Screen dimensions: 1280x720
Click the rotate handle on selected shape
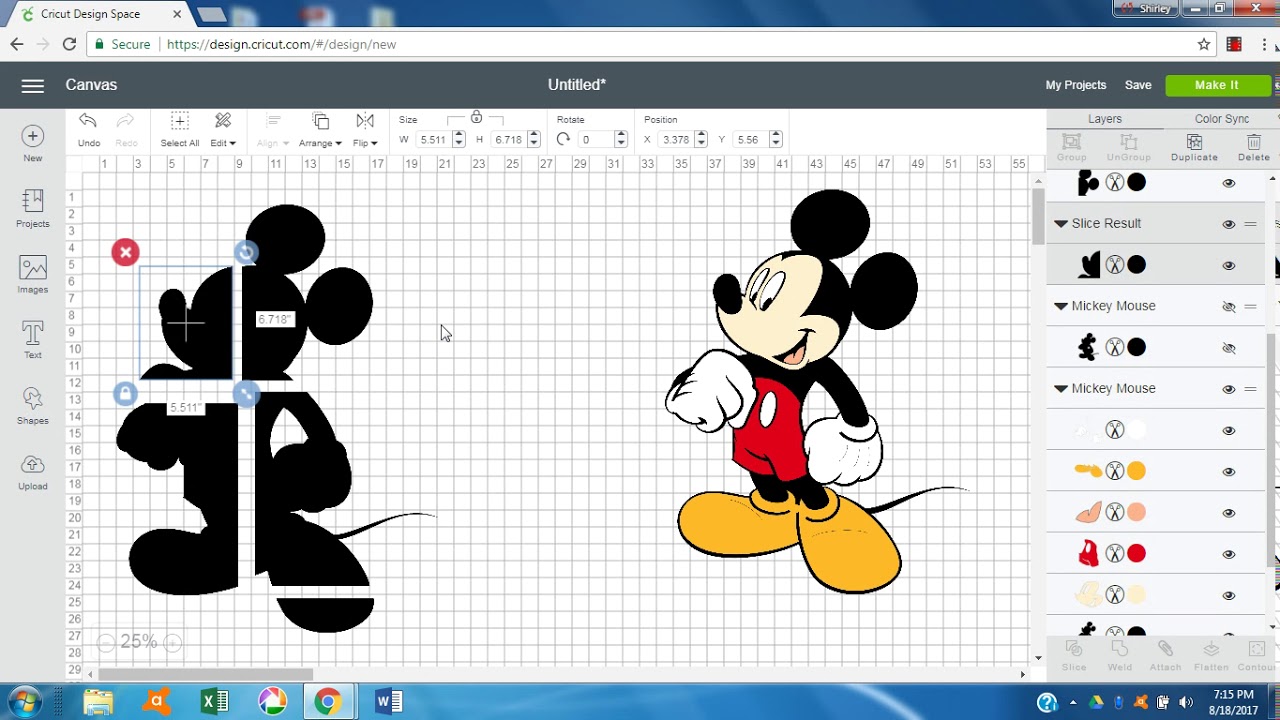[246, 252]
